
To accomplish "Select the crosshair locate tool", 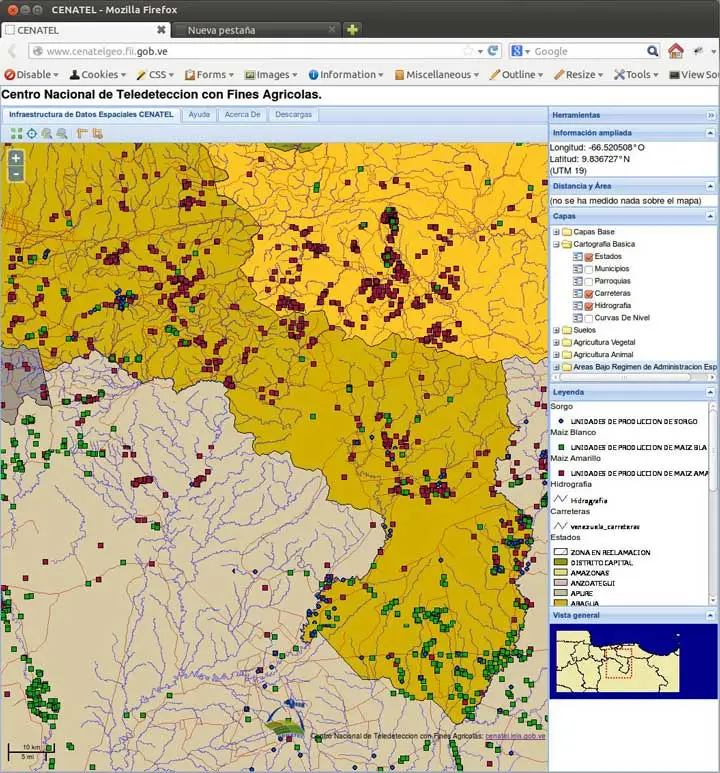I will tap(32, 133).
